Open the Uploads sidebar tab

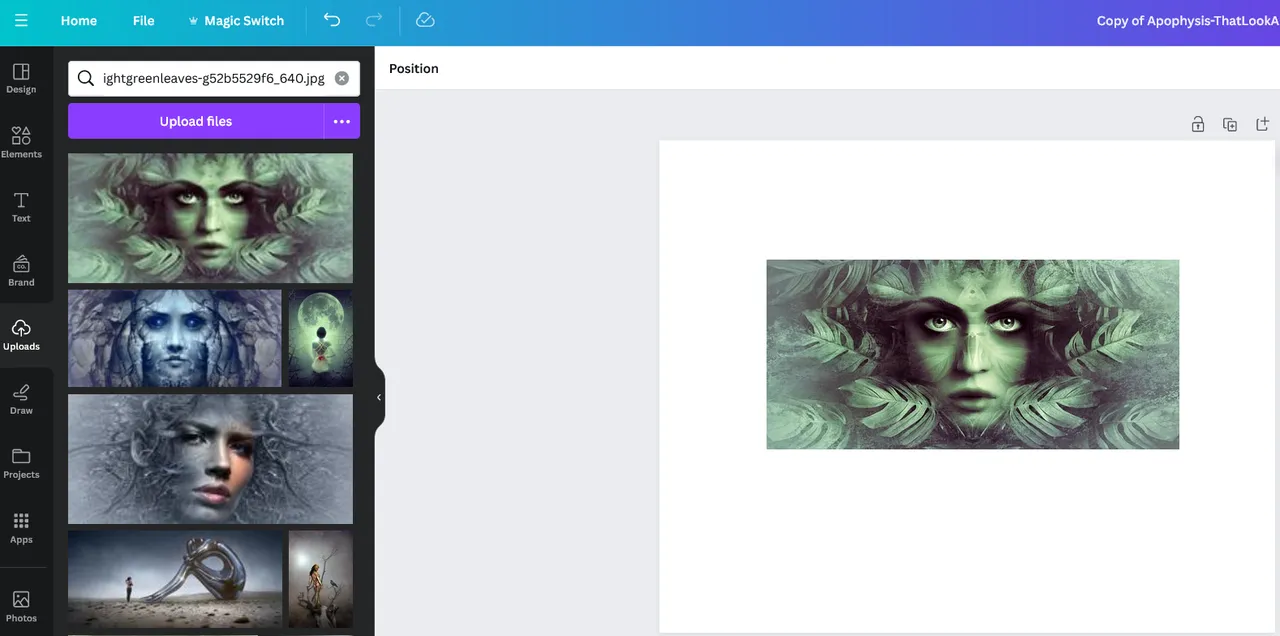click(21, 335)
